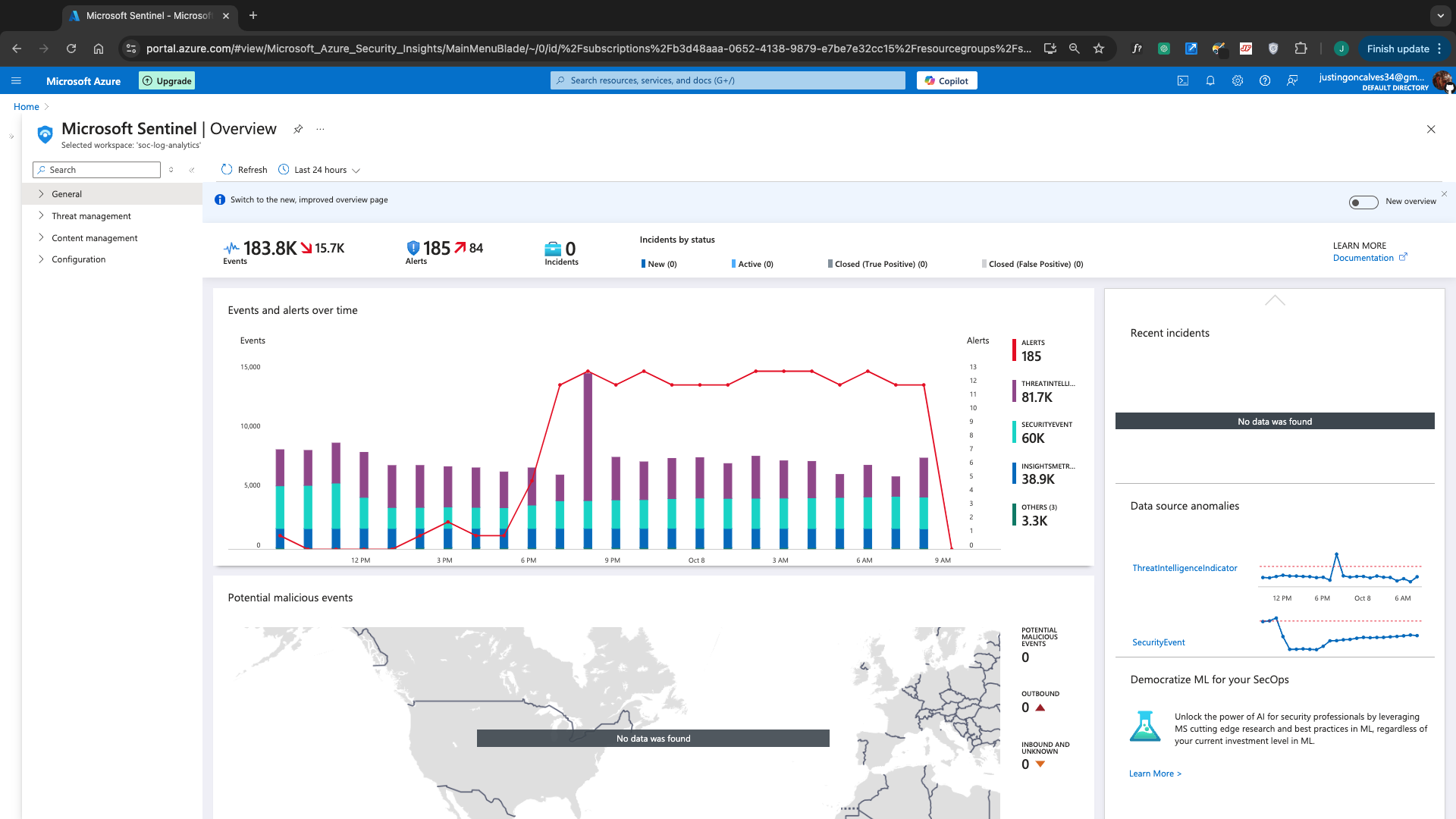
Task: Open the help question mark menu
Action: [x=1265, y=80]
